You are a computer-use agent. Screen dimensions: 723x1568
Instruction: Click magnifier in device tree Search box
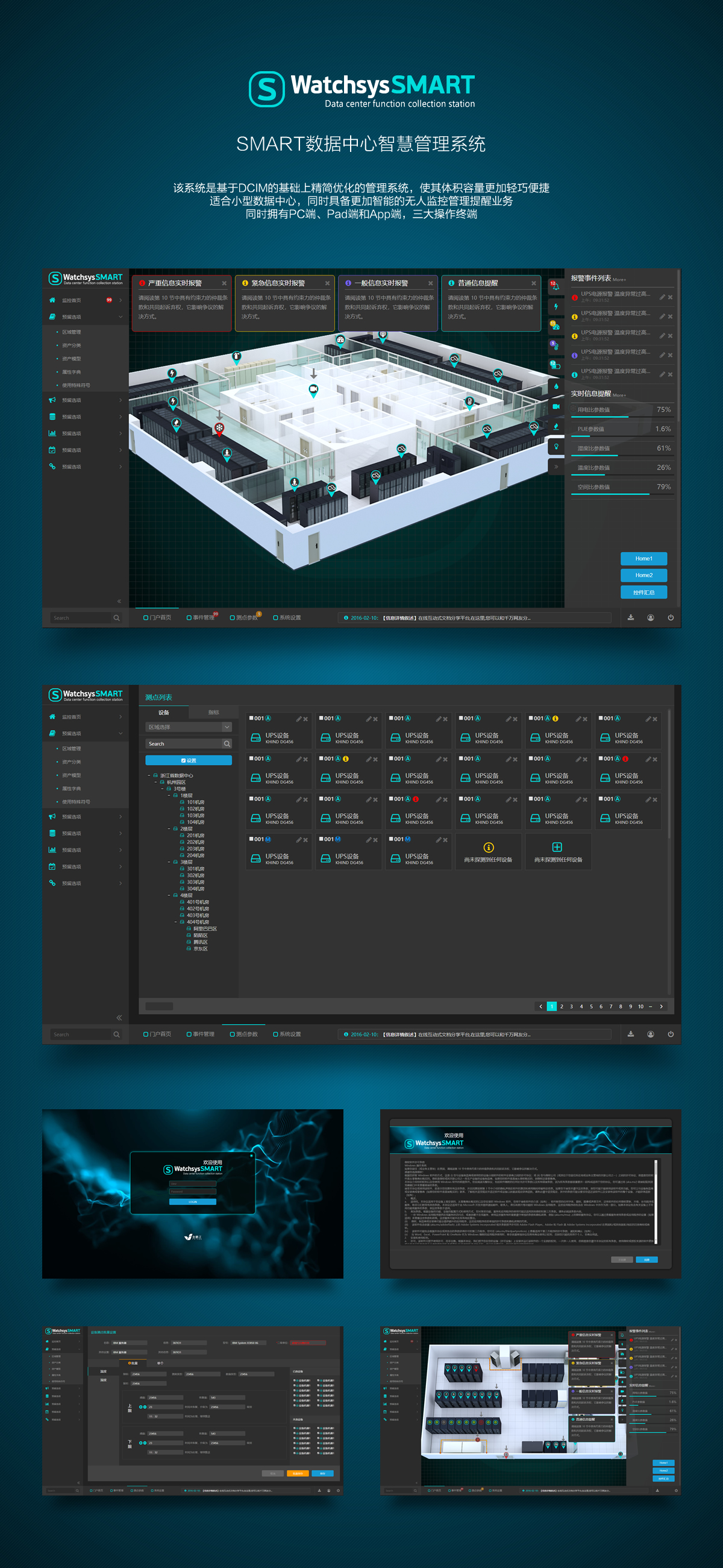pyautogui.click(x=227, y=743)
